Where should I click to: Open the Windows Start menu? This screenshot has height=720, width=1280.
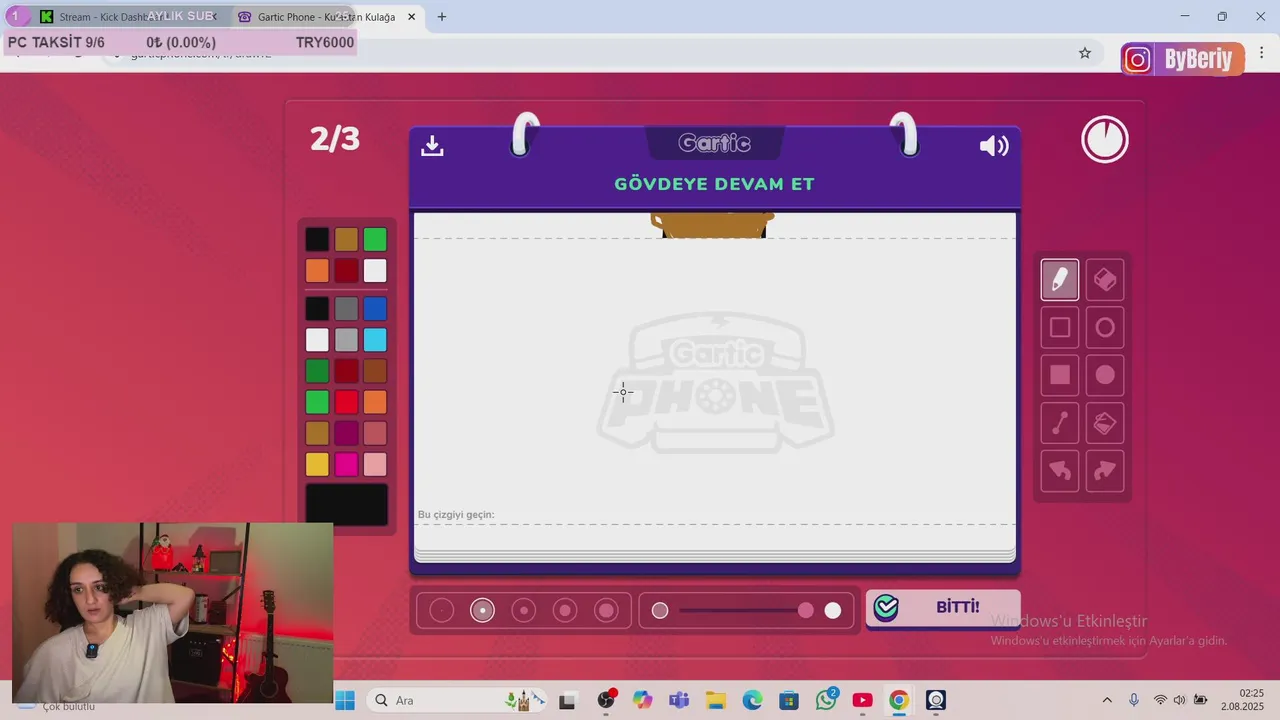point(345,700)
